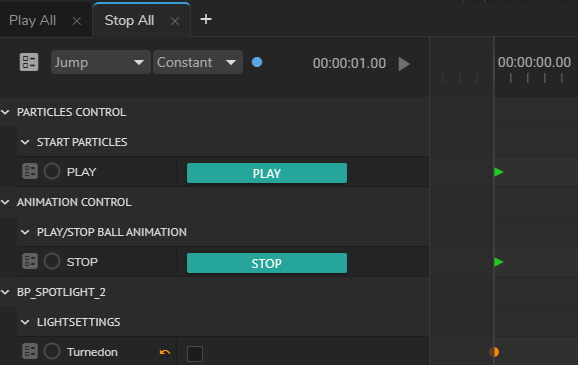Click the play arrow beside the timecode
The height and width of the screenshot is (365, 578).
pyautogui.click(x=404, y=64)
